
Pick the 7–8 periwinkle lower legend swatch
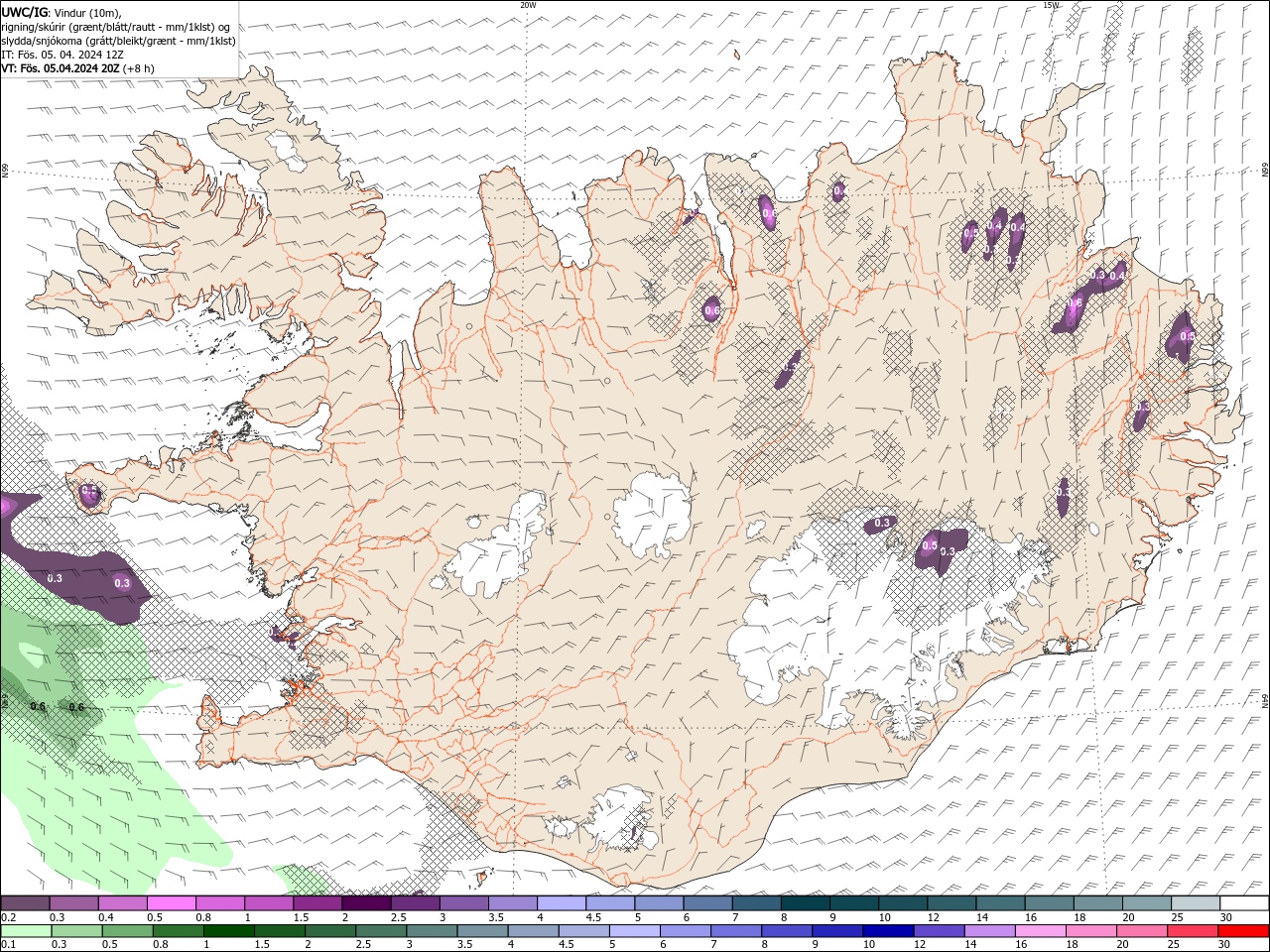(736, 931)
